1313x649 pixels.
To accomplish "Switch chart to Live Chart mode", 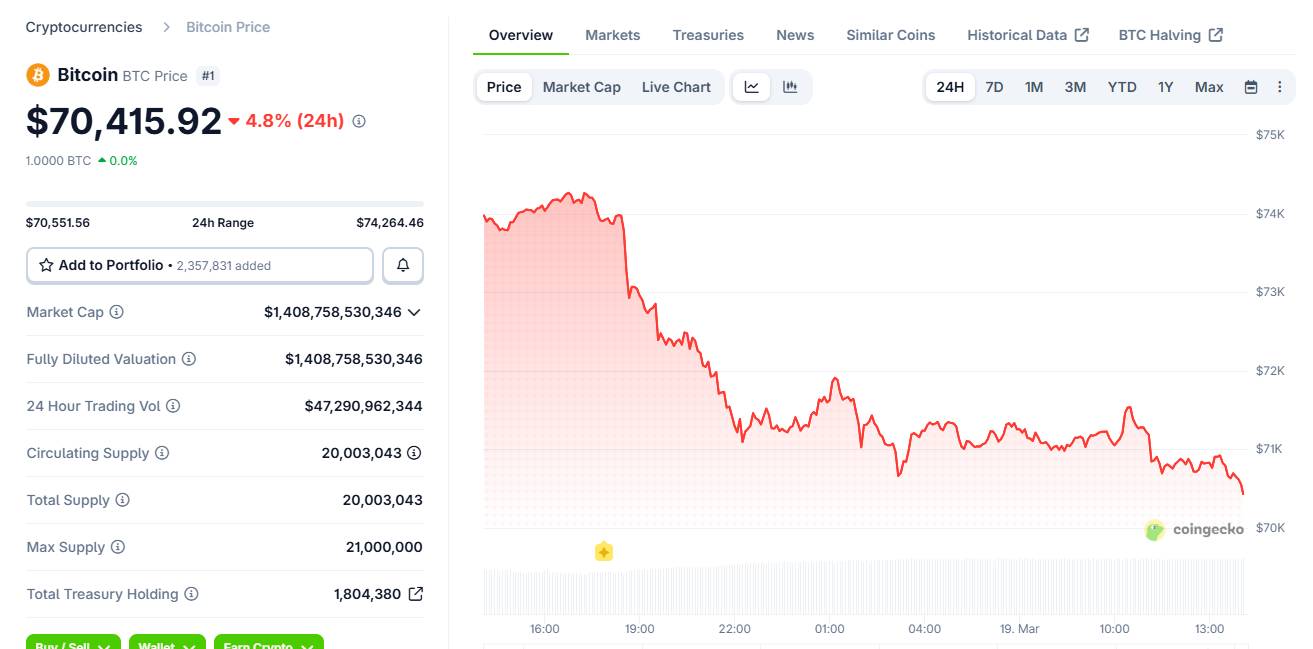I will [676, 87].
